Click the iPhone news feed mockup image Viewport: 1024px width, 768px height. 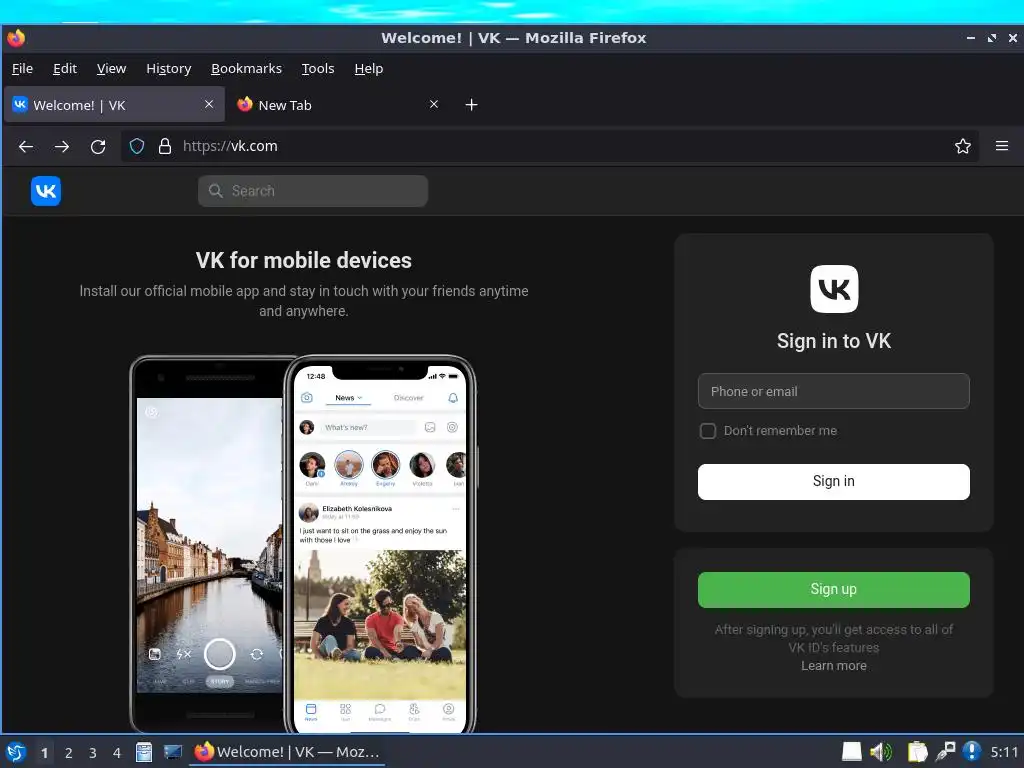coord(380,545)
